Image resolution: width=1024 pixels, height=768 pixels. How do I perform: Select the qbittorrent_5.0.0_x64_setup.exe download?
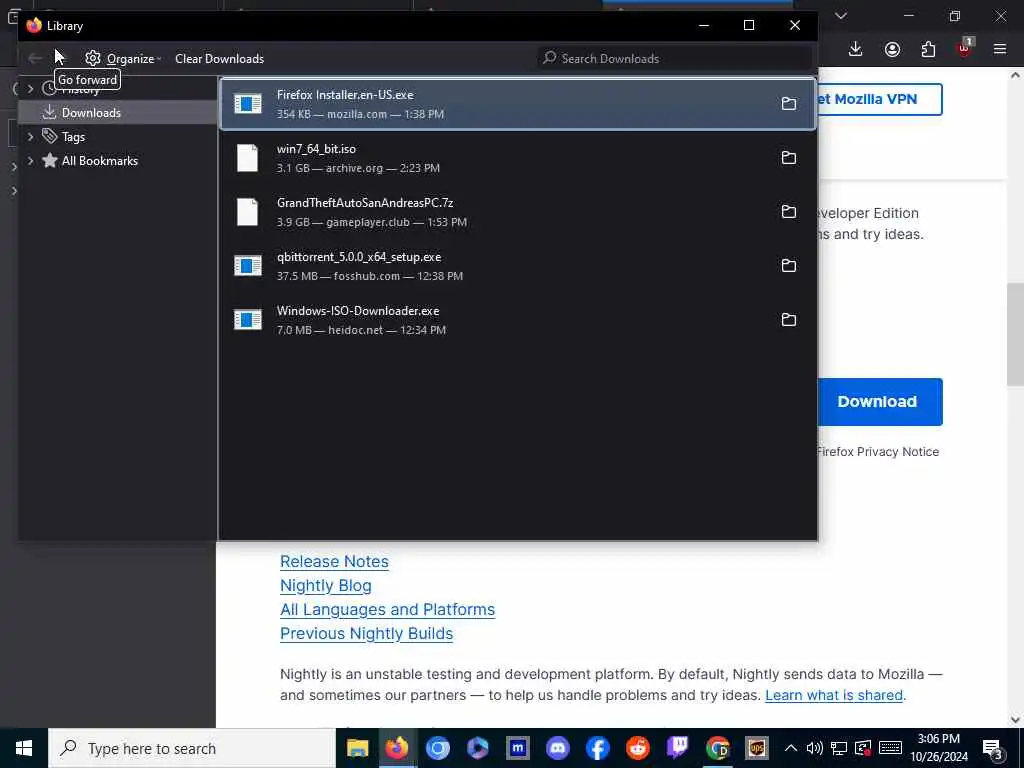517,266
